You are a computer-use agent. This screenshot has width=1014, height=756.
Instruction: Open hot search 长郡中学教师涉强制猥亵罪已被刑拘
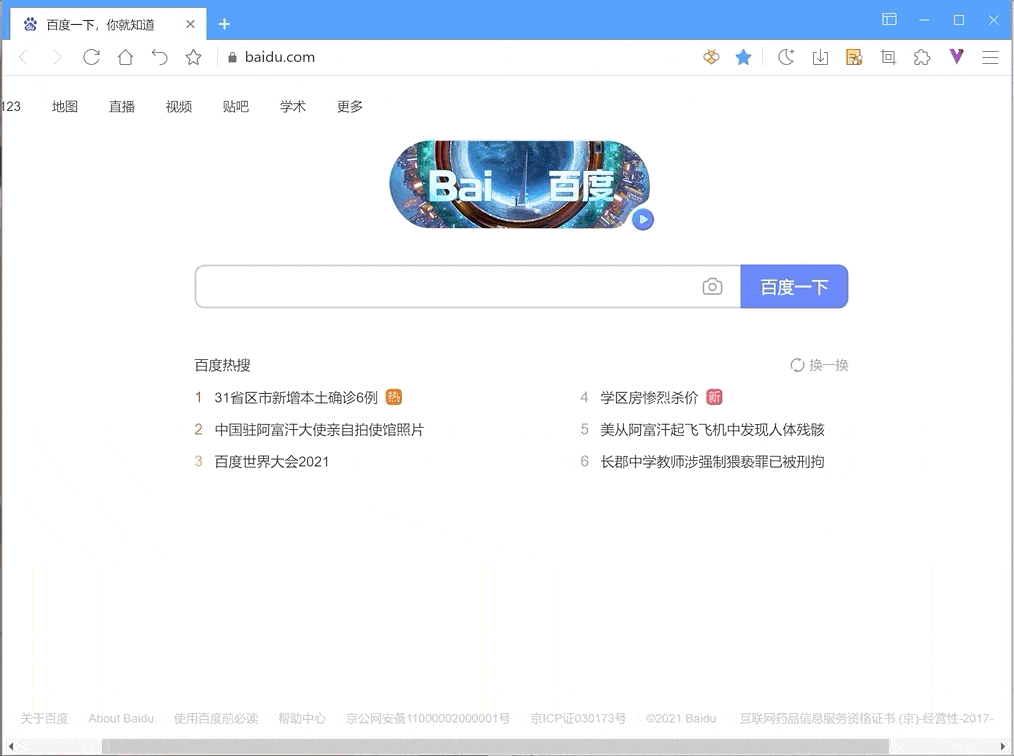coord(712,462)
